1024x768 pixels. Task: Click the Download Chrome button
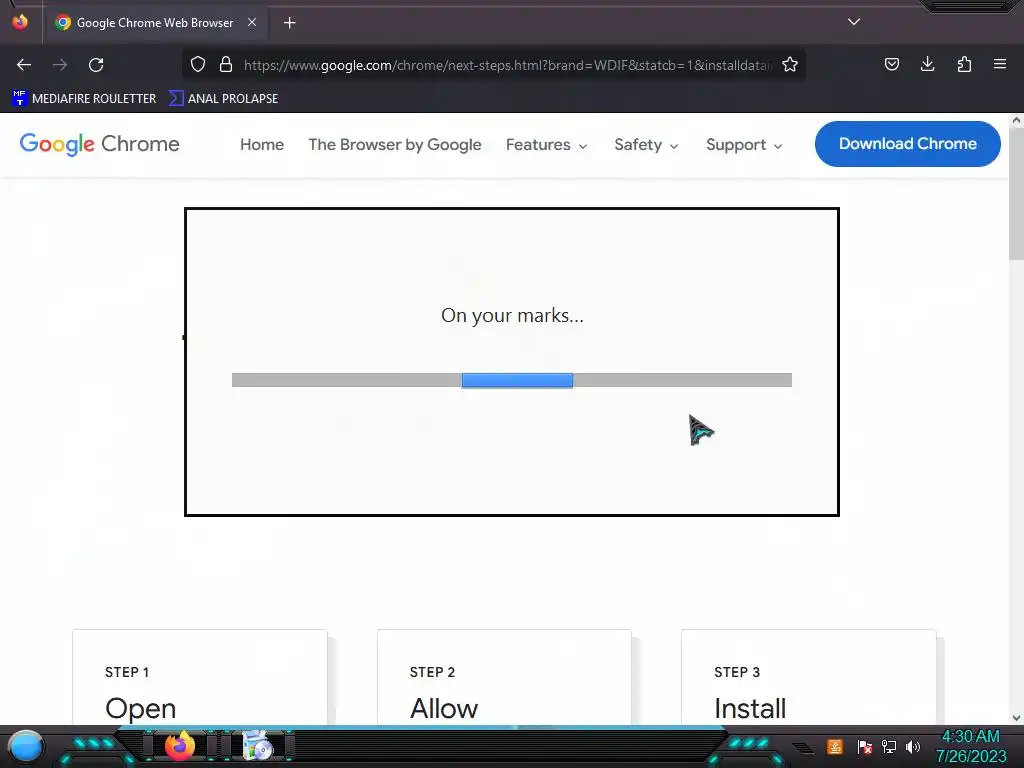tap(908, 144)
